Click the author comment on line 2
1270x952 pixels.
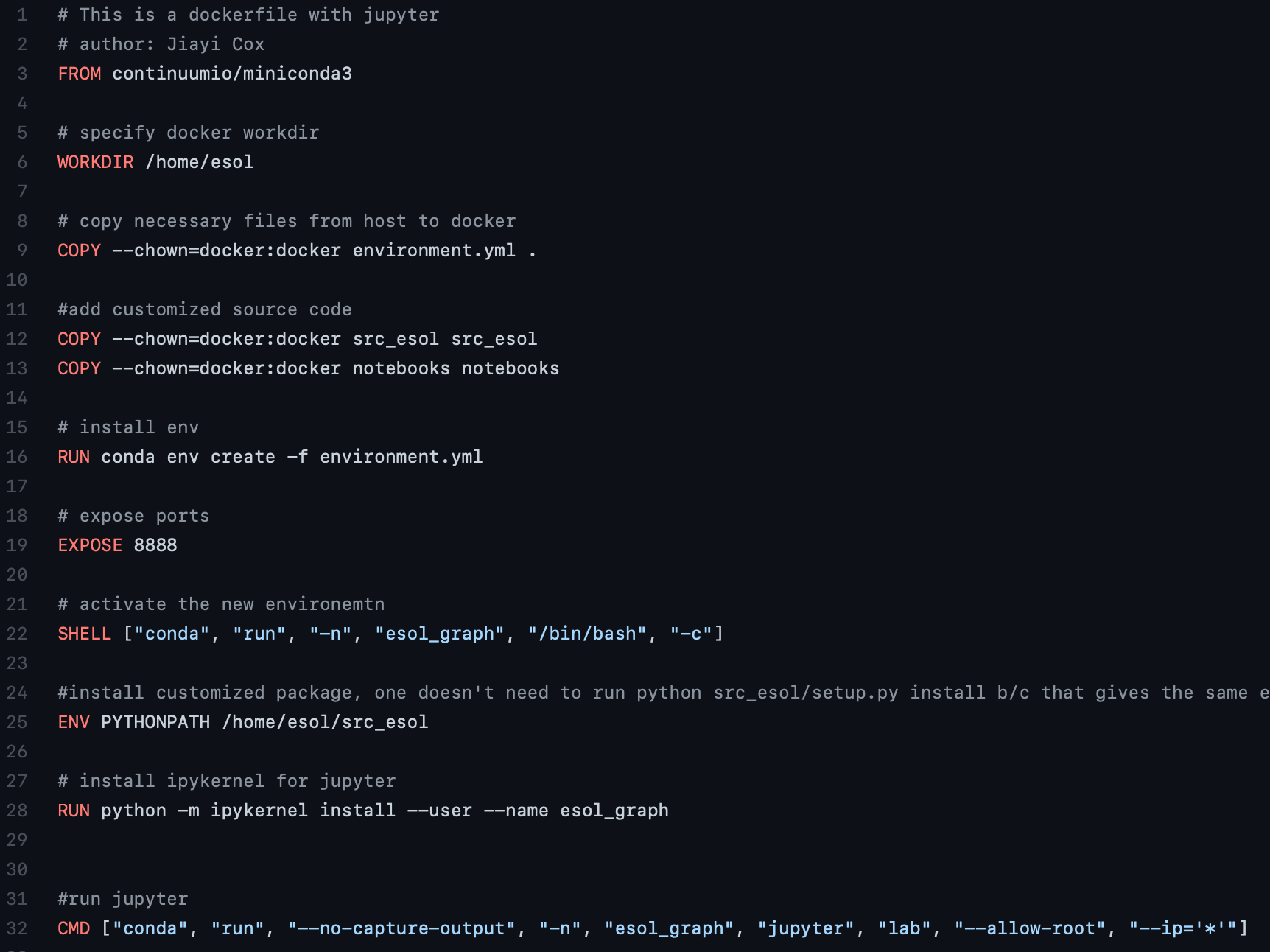161,44
